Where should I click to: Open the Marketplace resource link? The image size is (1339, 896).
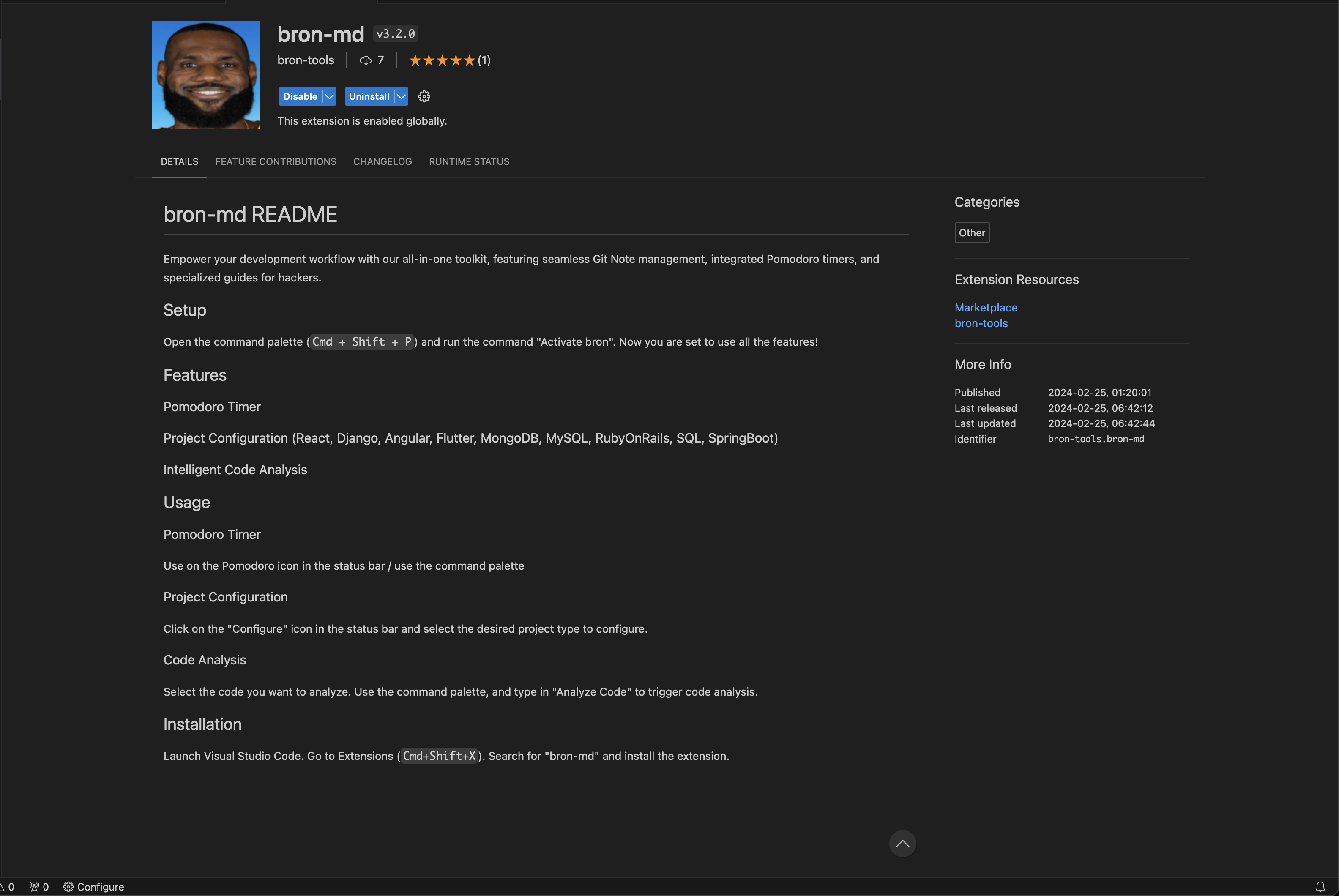coord(985,307)
